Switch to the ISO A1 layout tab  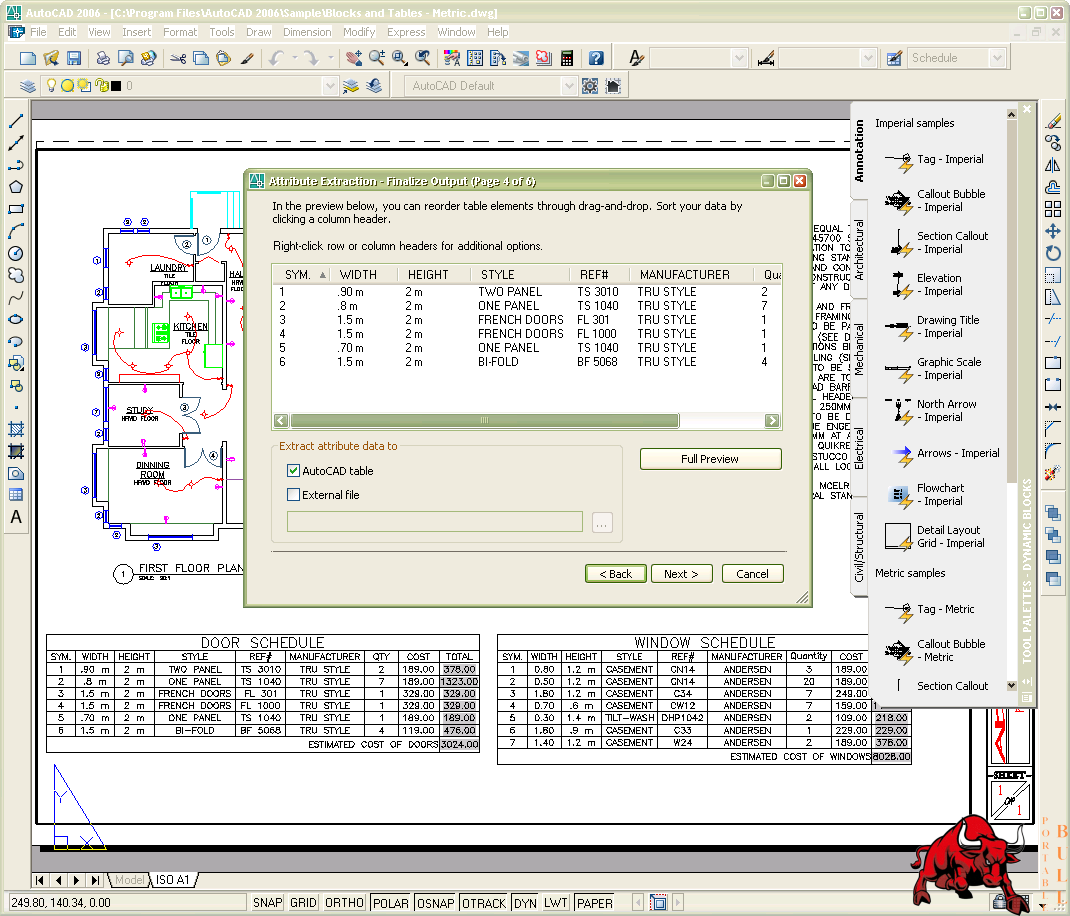(173, 880)
